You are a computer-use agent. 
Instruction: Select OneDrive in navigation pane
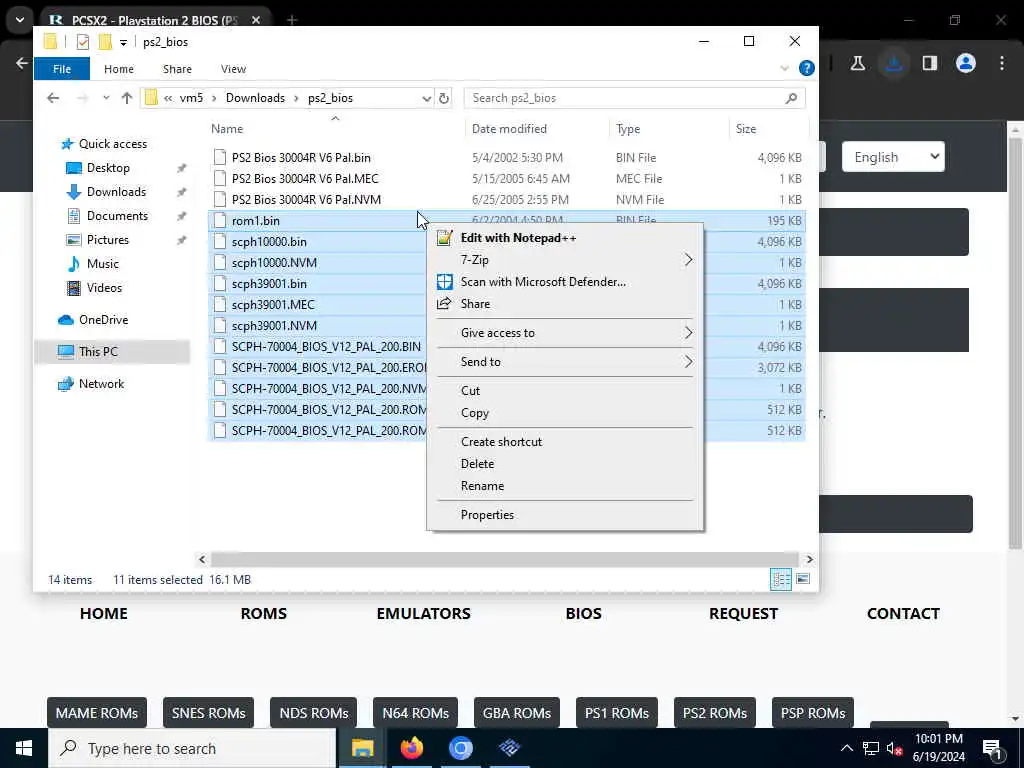[103, 320]
